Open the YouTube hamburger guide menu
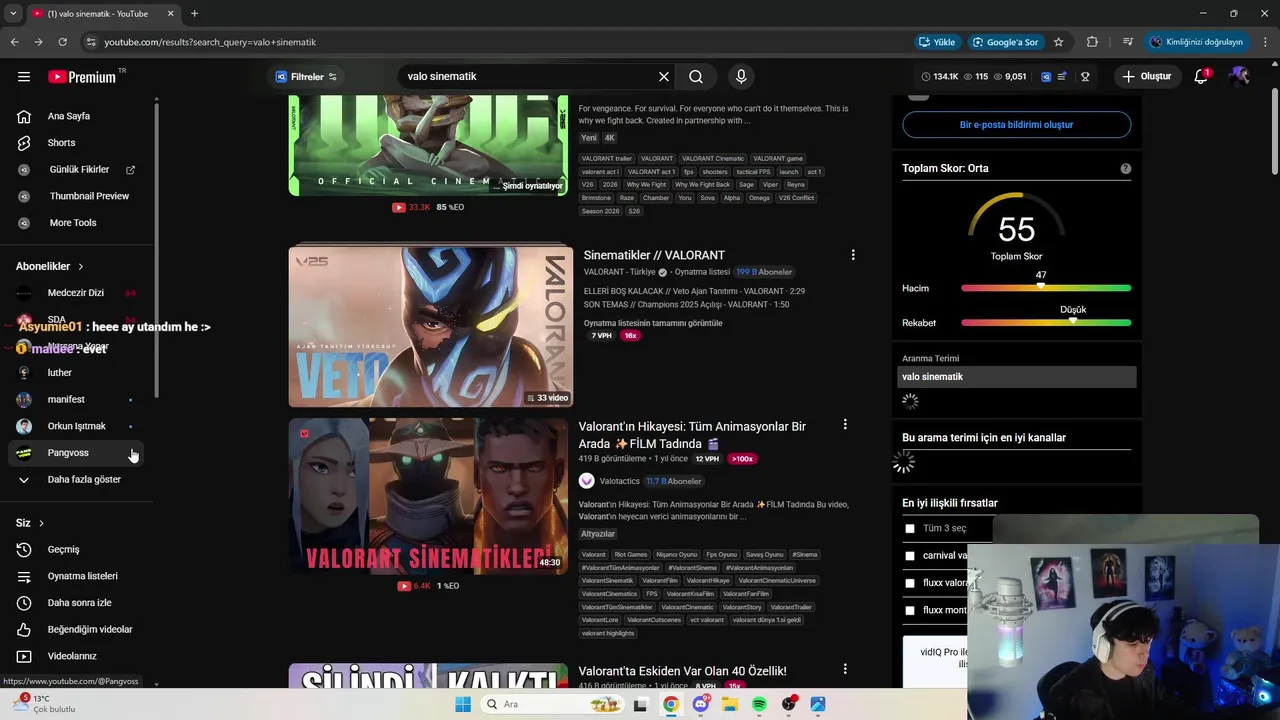This screenshot has width=1280, height=720. pos(23,76)
